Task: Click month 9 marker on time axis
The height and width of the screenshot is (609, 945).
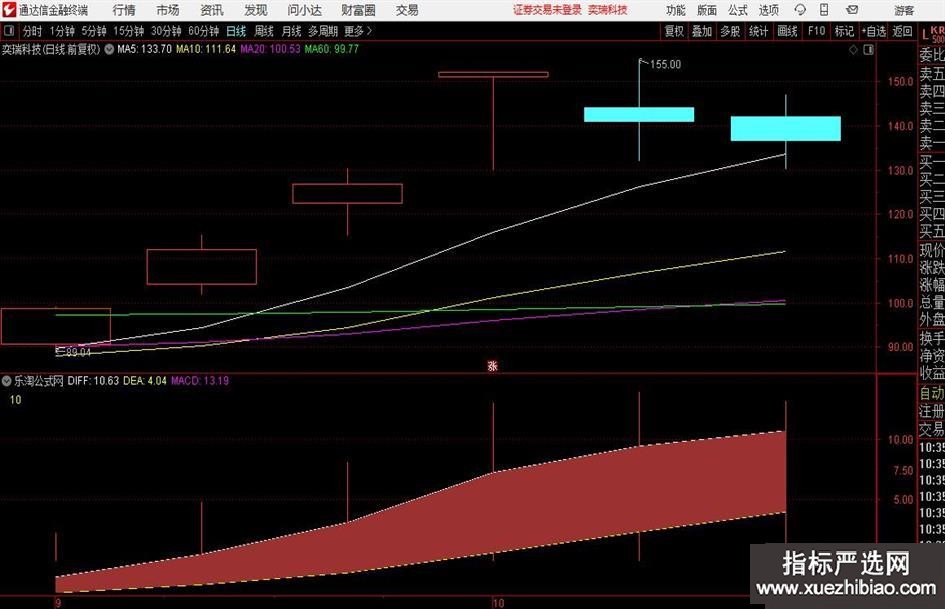Action: (x=58, y=603)
